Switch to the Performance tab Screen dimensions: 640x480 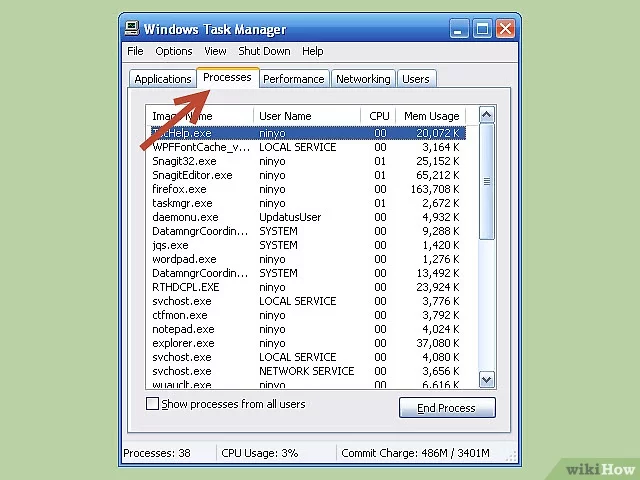click(293, 79)
